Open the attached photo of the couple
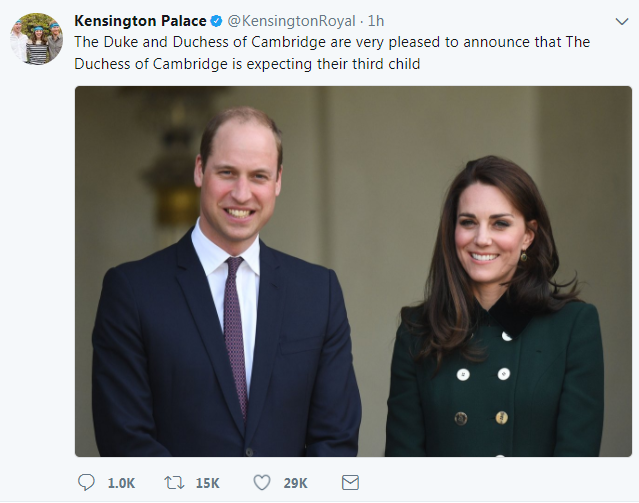 tap(353, 271)
